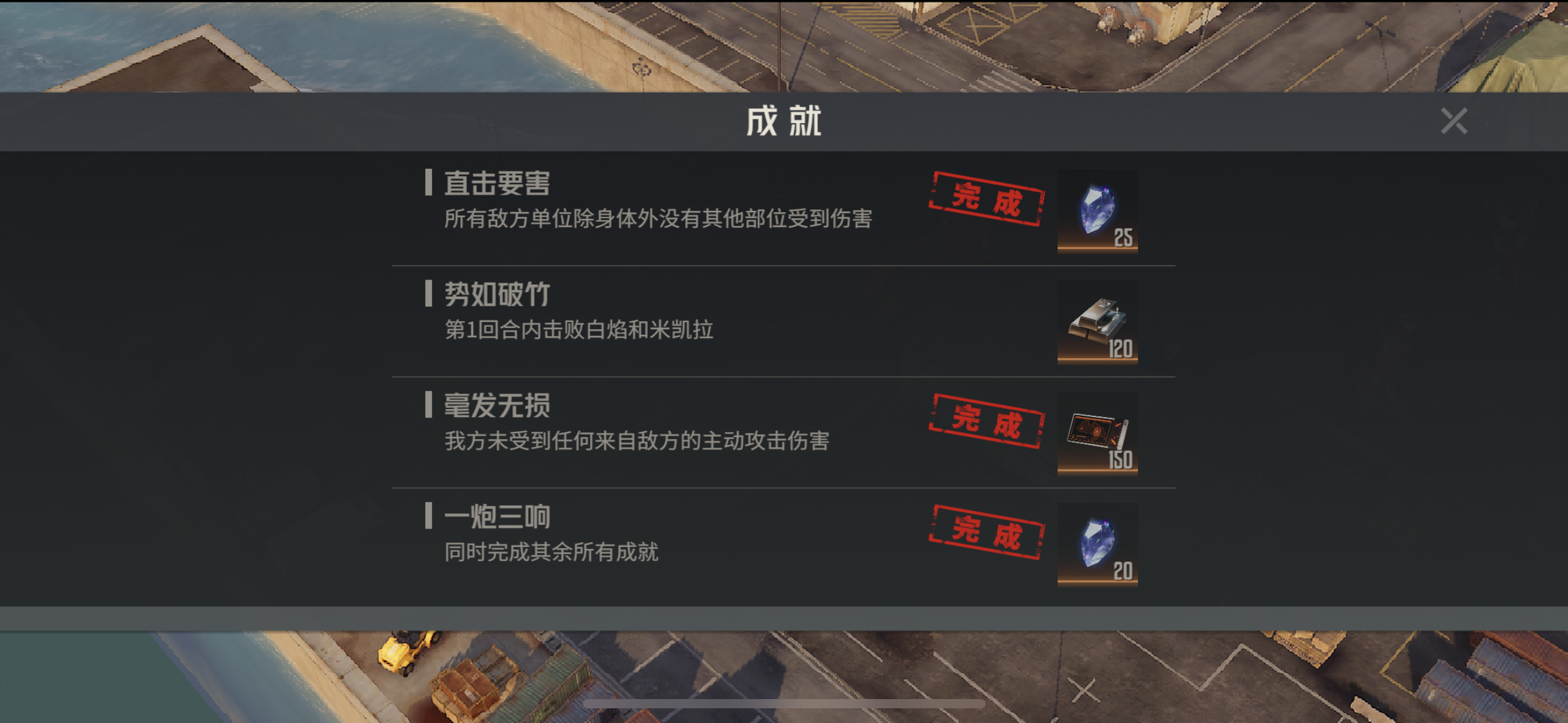
Task: Click the 完成 stamp beside 直击要害
Action: coord(986,199)
